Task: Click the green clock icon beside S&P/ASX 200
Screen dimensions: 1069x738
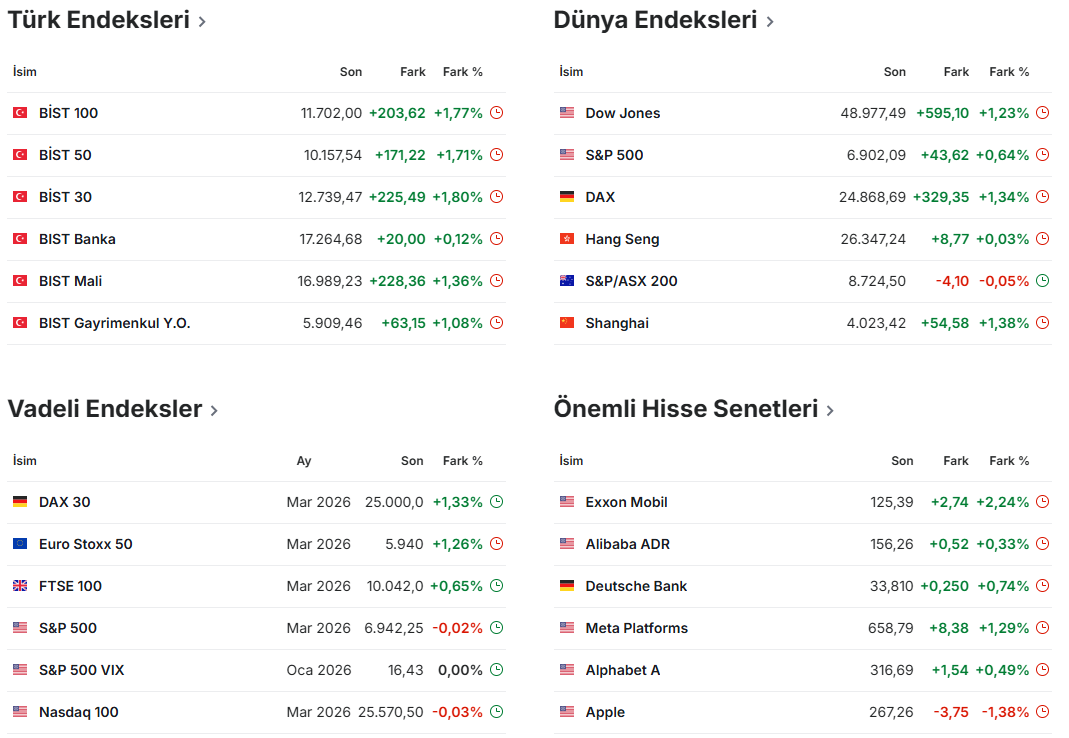Action: point(1042,281)
